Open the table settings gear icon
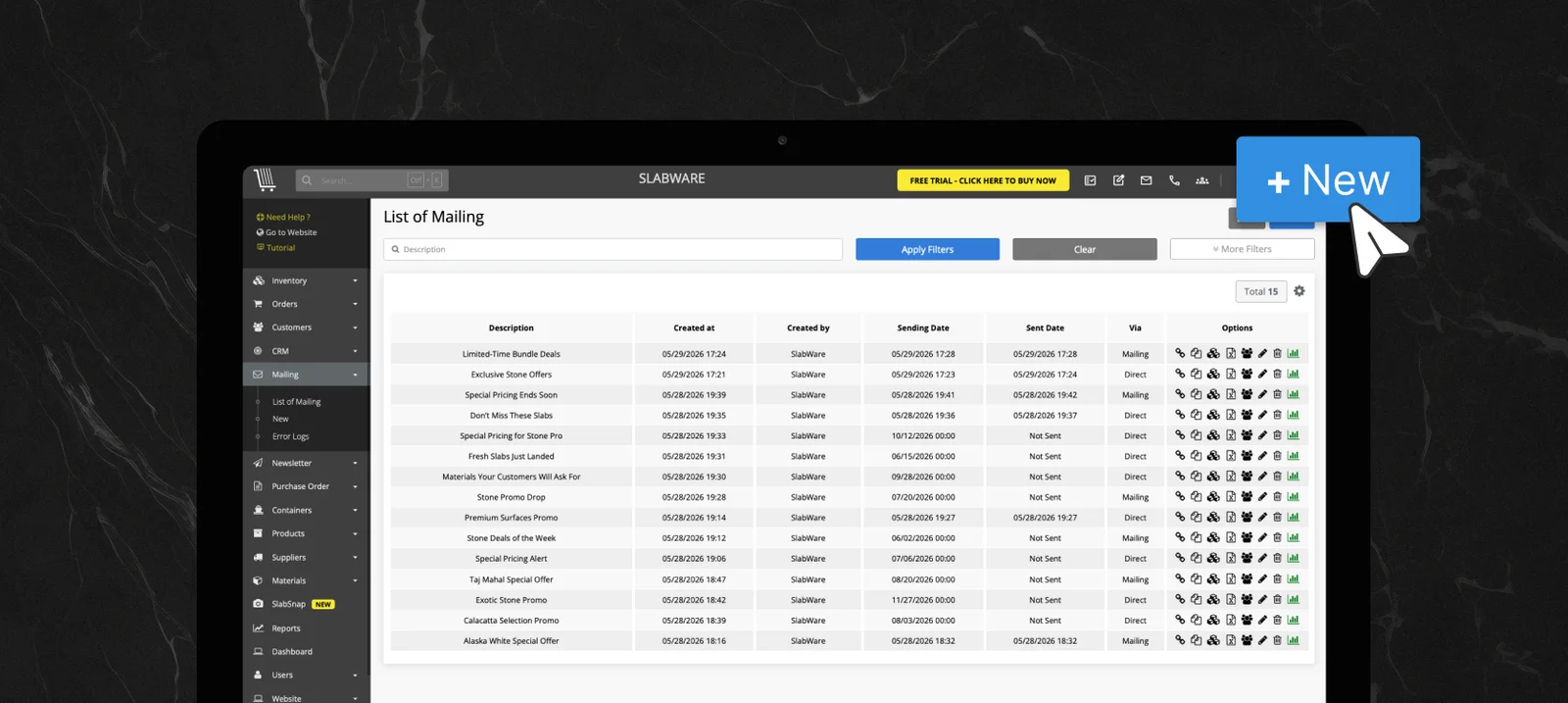 tap(1299, 291)
